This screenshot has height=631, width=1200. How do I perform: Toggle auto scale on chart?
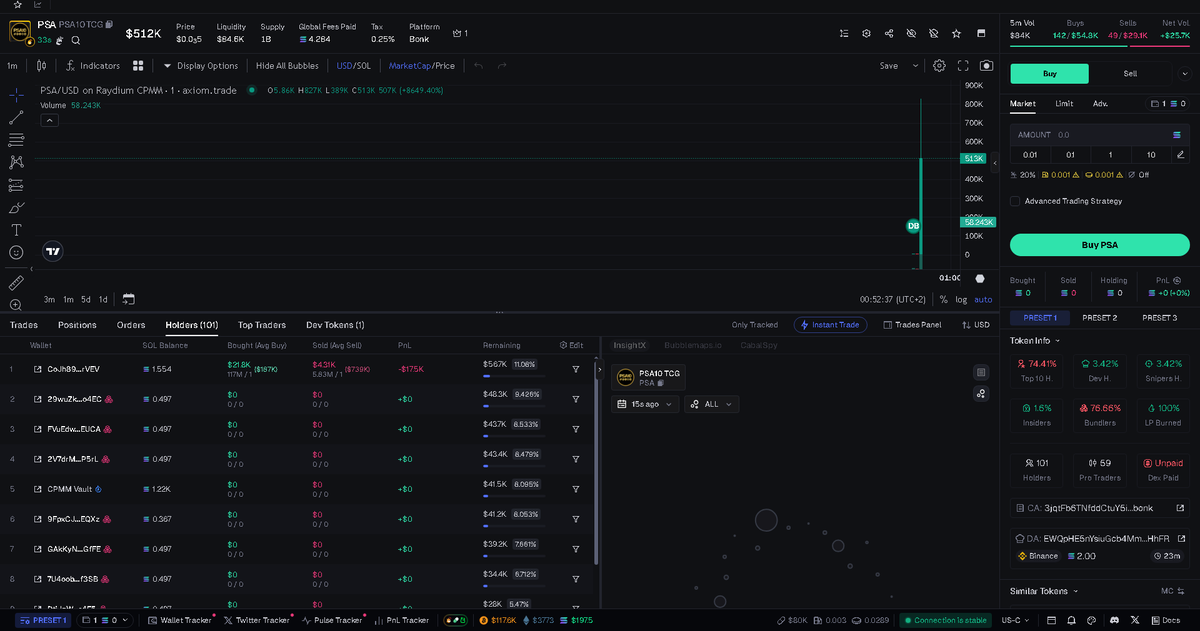coord(983,299)
